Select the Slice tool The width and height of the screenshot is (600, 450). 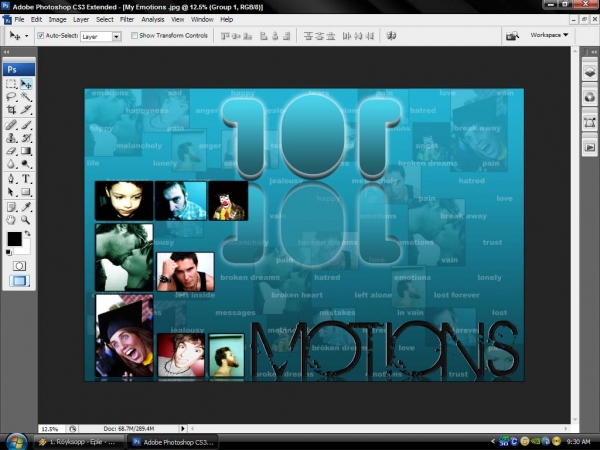[26, 110]
